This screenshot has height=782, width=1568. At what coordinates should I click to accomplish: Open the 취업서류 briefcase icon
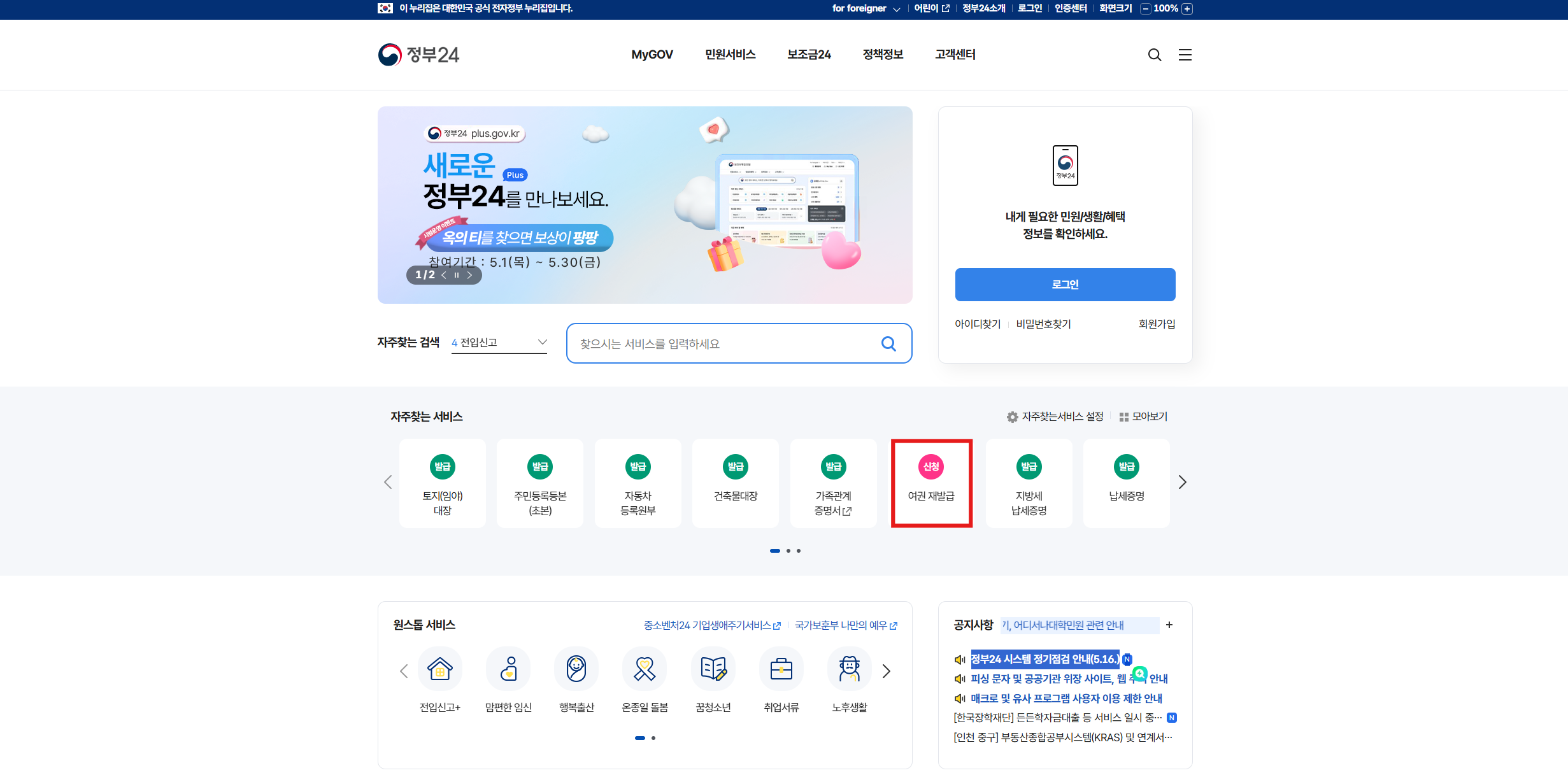[x=781, y=669]
